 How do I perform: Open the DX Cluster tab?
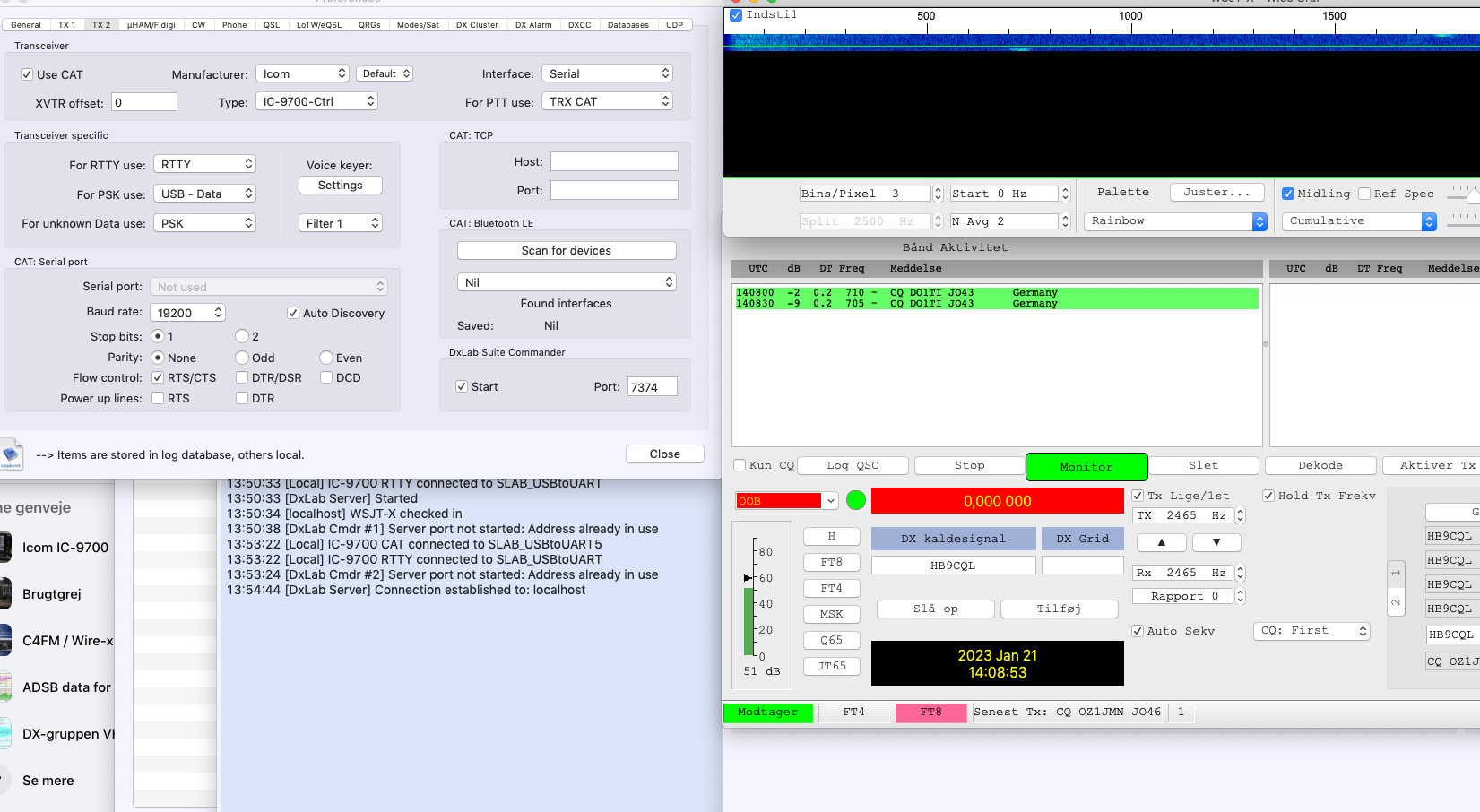pyautogui.click(x=477, y=25)
